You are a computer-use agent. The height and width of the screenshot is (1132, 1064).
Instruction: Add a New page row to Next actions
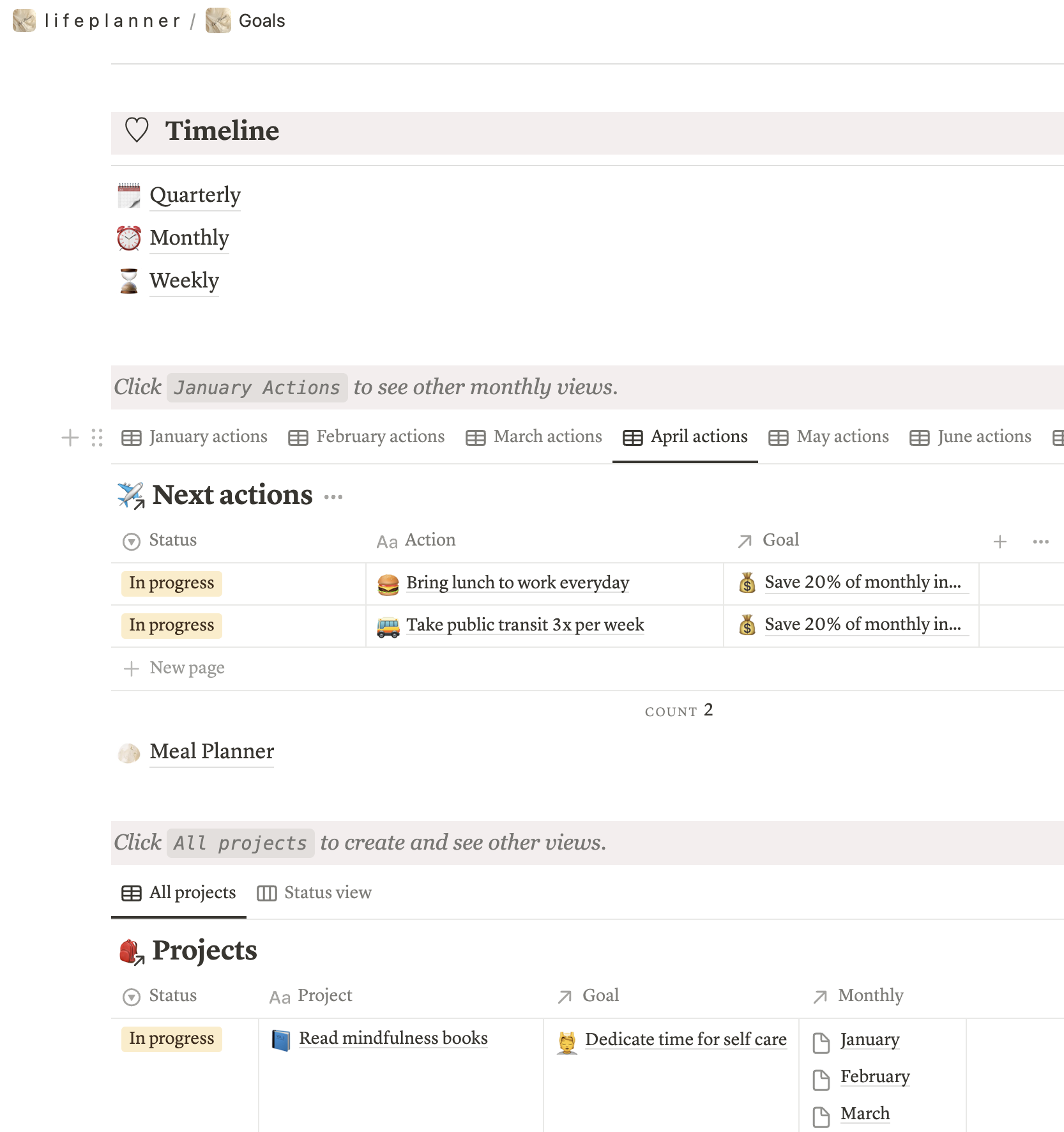[x=186, y=668]
